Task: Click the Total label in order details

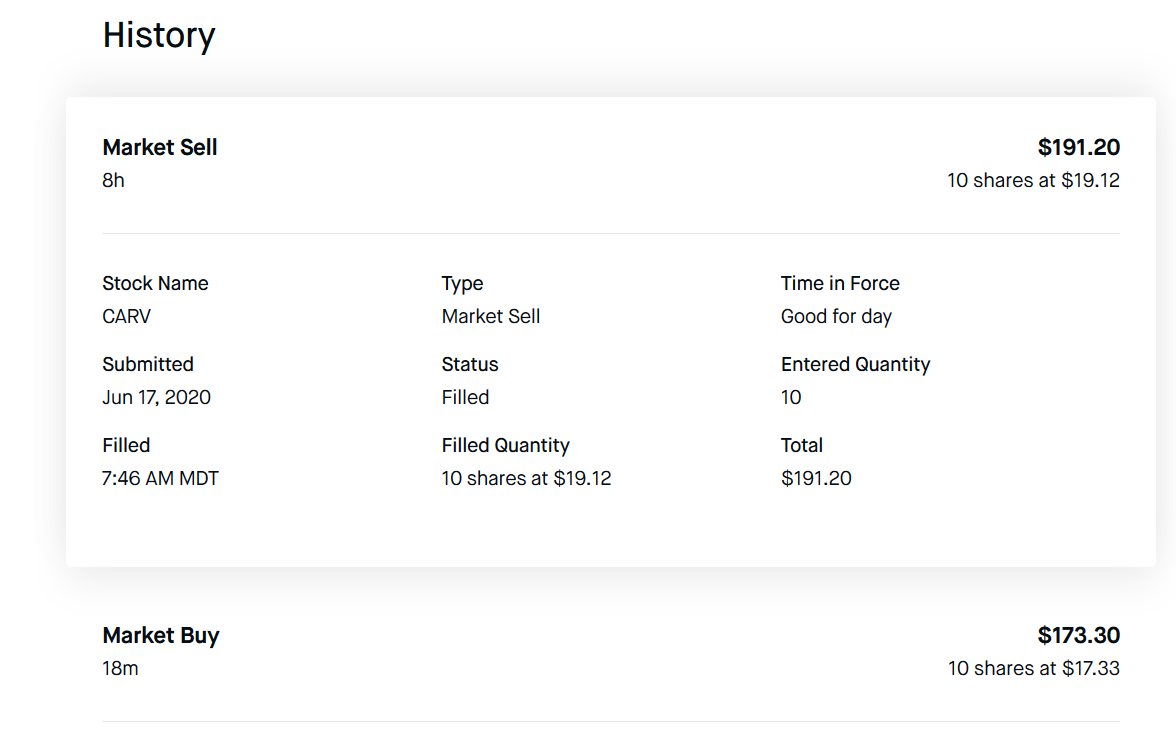Action: pyautogui.click(x=802, y=446)
